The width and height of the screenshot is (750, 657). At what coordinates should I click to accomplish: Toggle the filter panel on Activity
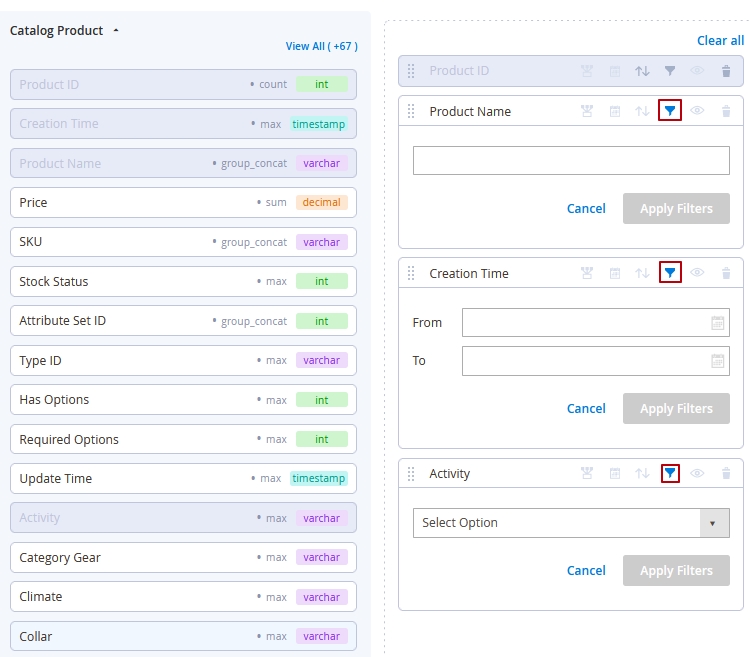670,473
